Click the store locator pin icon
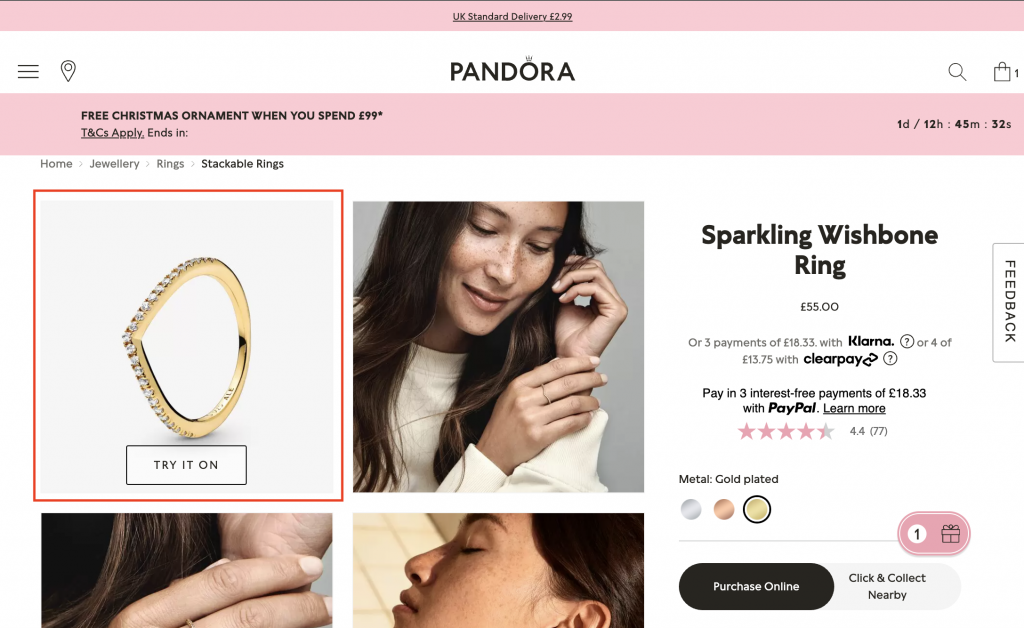Screen dimensions: 1024x628 pos(68,71)
